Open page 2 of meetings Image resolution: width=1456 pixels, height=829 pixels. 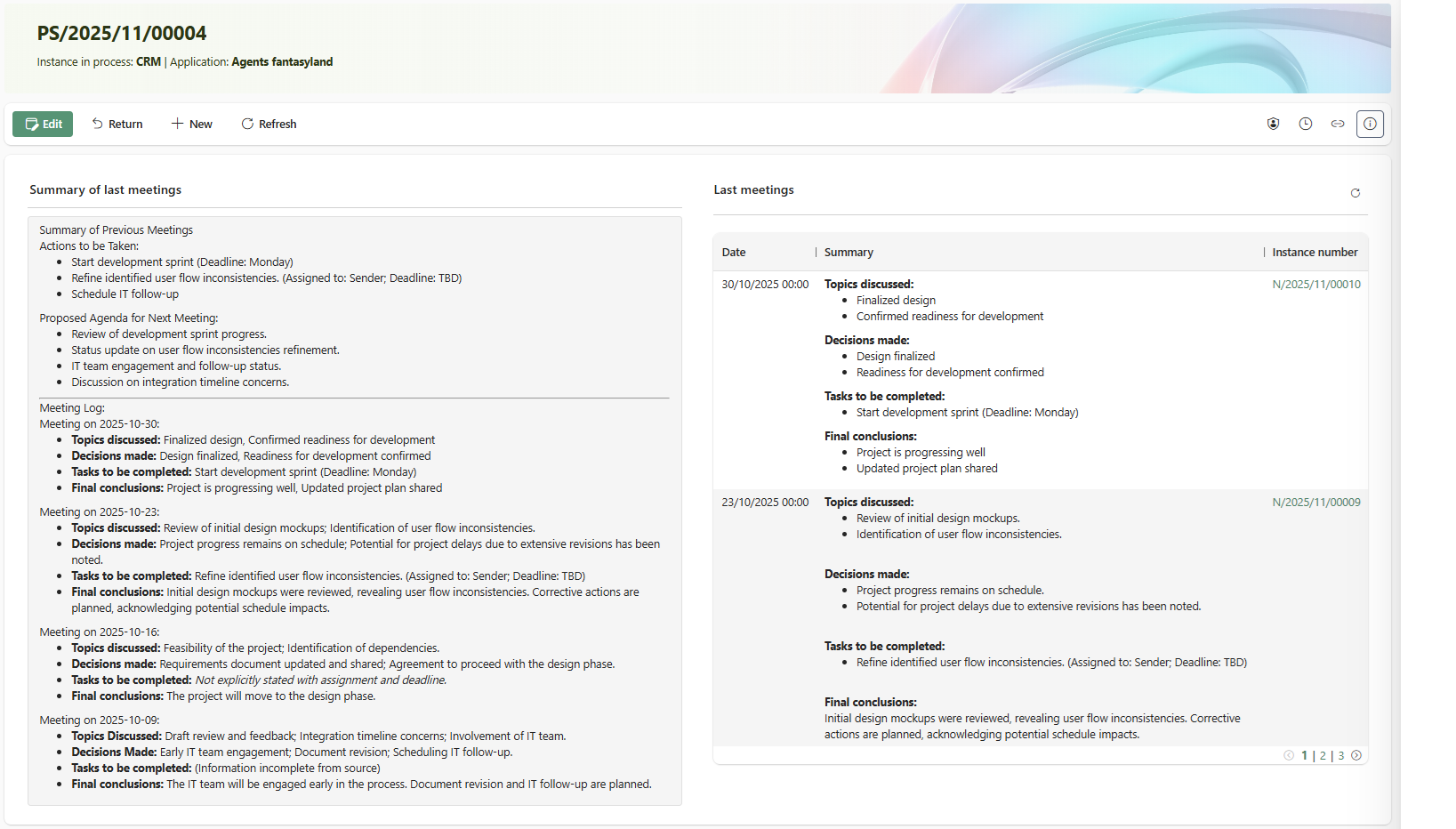pos(1323,755)
